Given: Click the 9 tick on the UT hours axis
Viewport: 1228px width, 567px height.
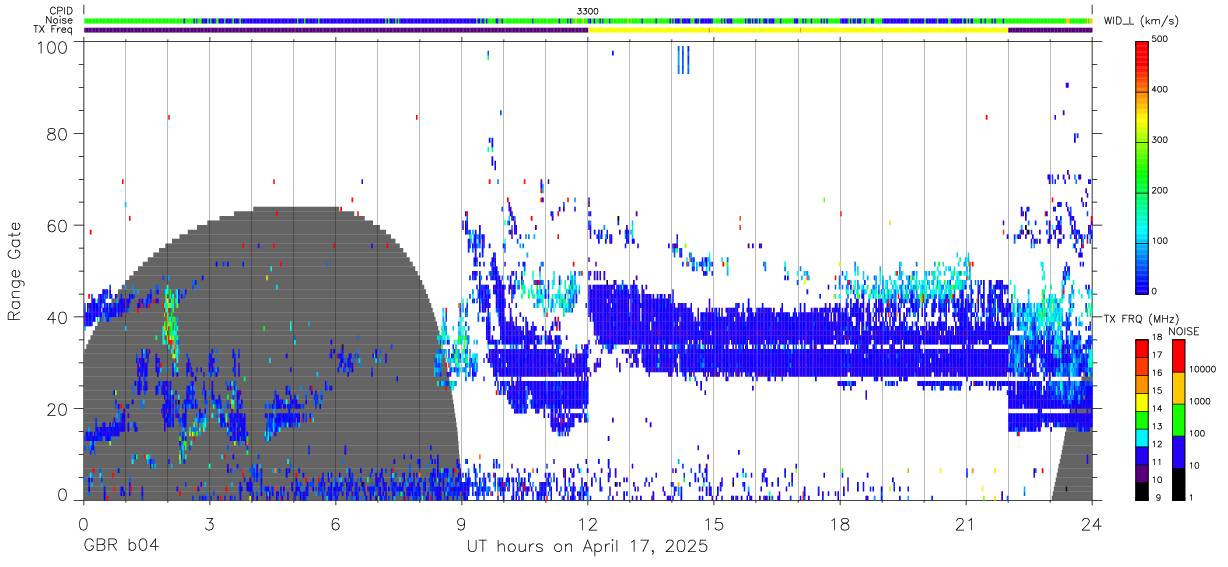Looking at the screenshot, I should (x=462, y=525).
